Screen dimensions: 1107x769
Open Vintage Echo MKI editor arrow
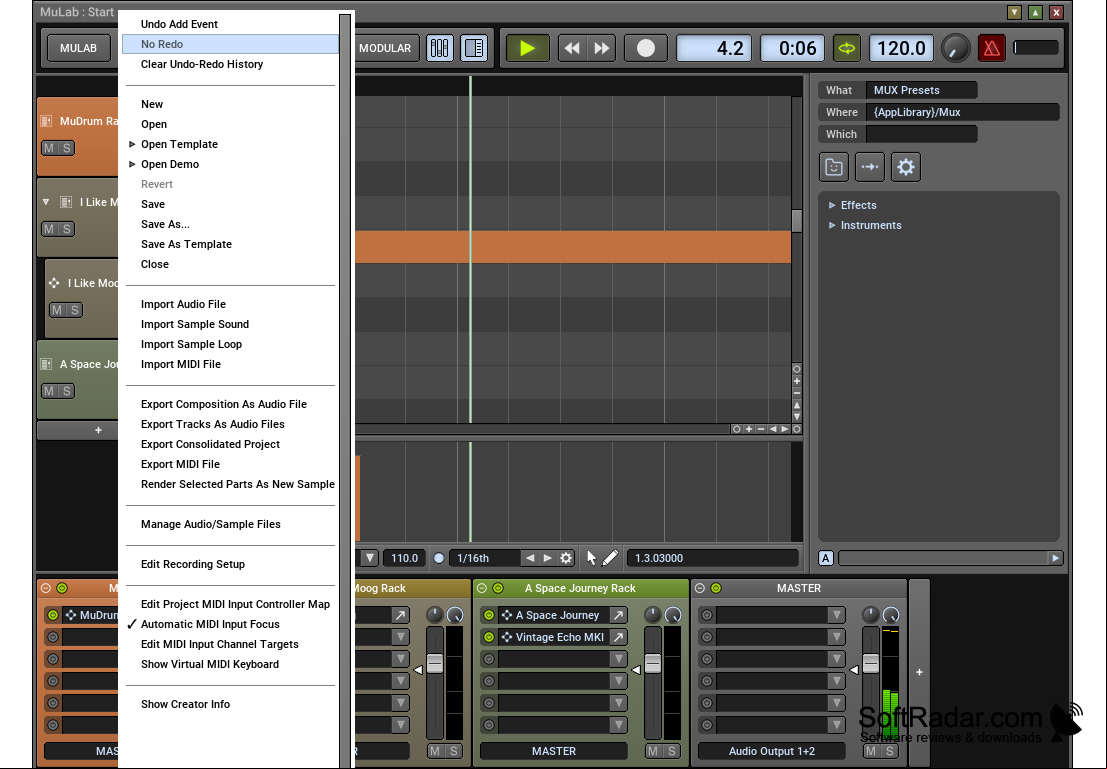618,638
